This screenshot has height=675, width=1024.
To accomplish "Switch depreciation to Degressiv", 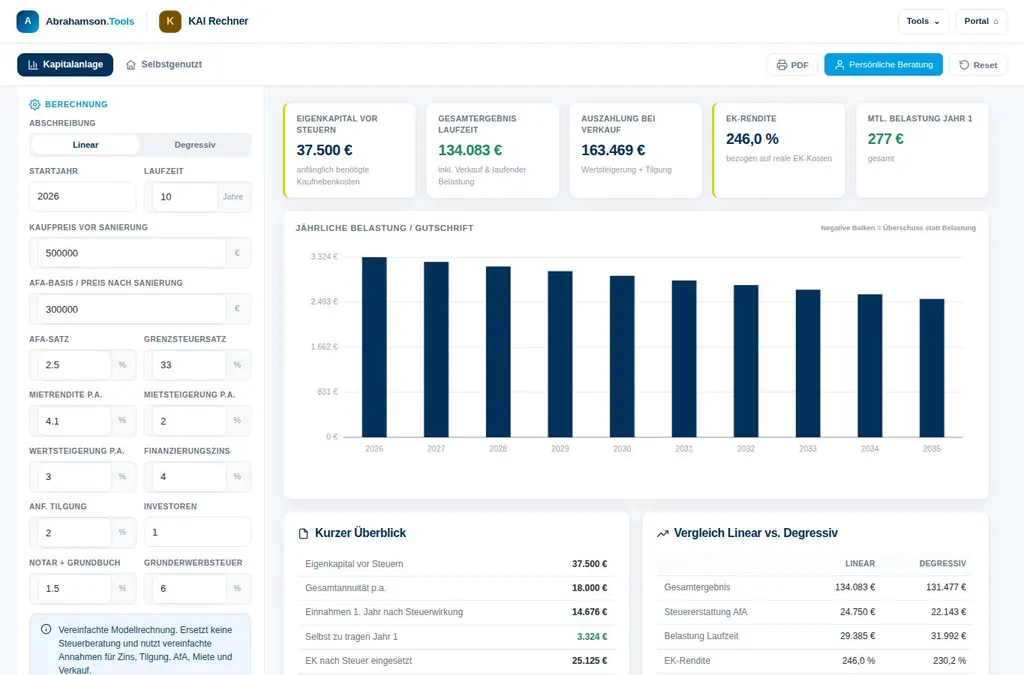I will point(195,145).
